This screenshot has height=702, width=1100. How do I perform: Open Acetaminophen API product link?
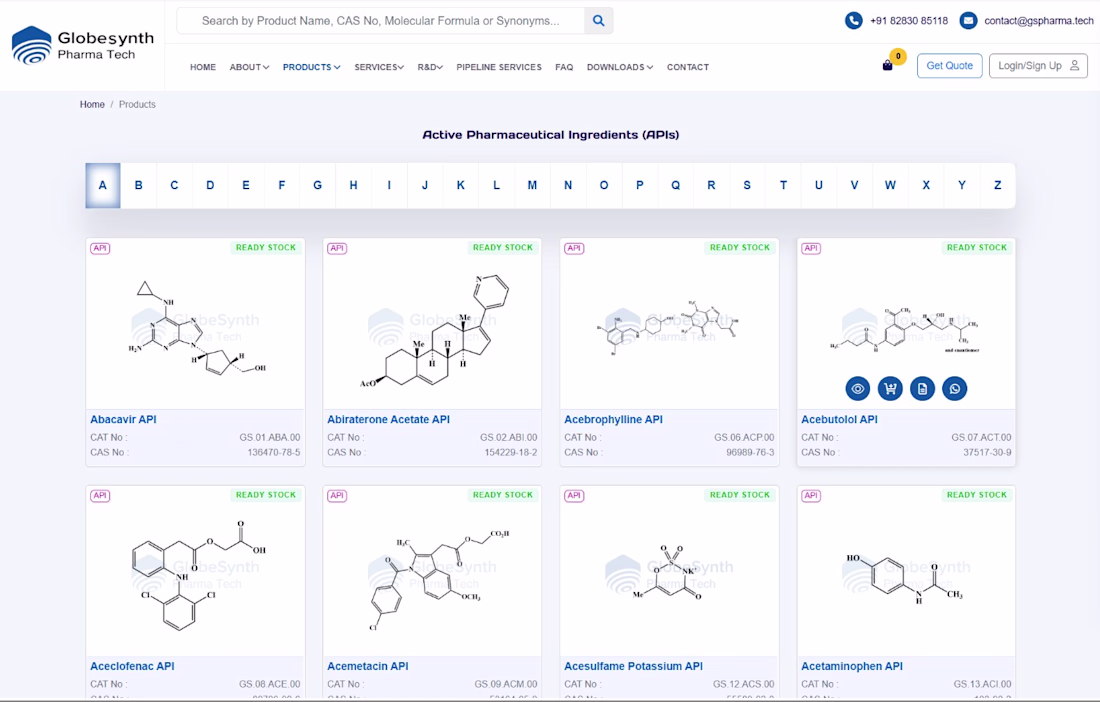click(852, 666)
